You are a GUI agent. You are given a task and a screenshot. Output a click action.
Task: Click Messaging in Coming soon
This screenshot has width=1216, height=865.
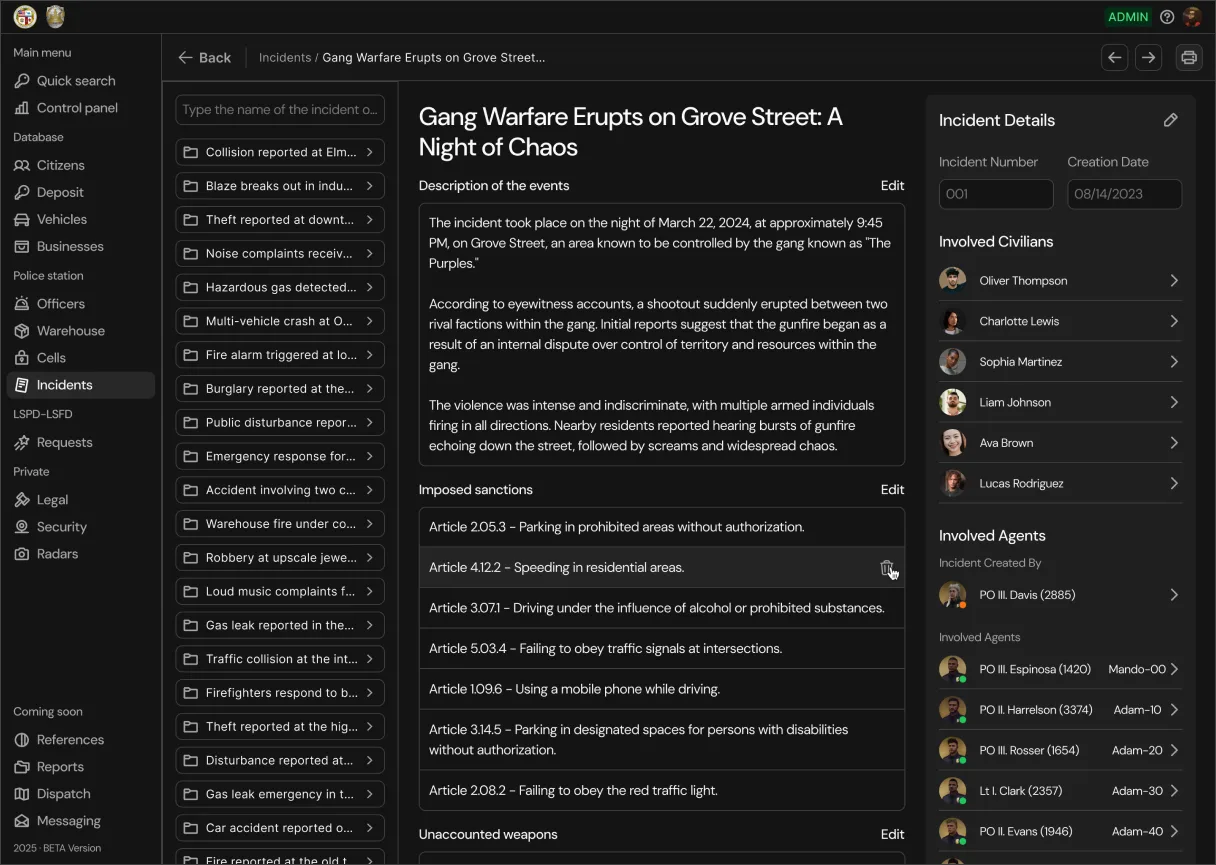coord(80,821)
